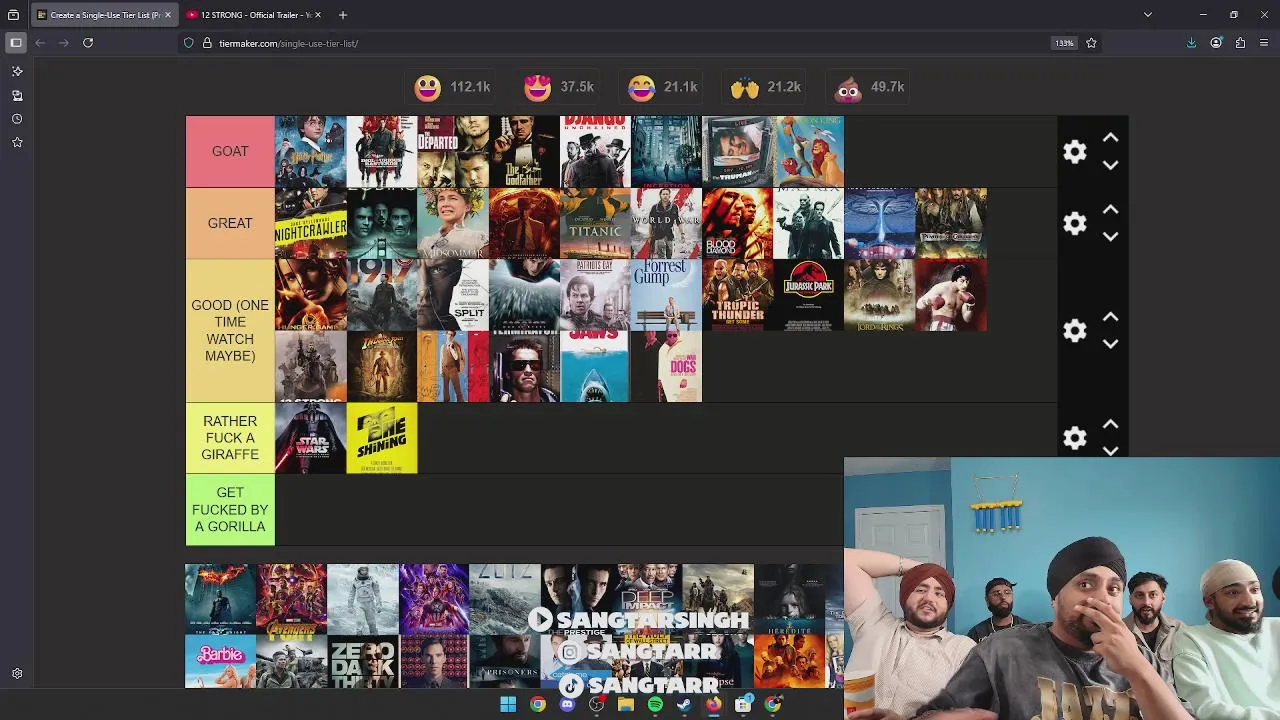Open the Firefox account menu
Viewport: 1280px width, 720px height.
point(1216,43)
